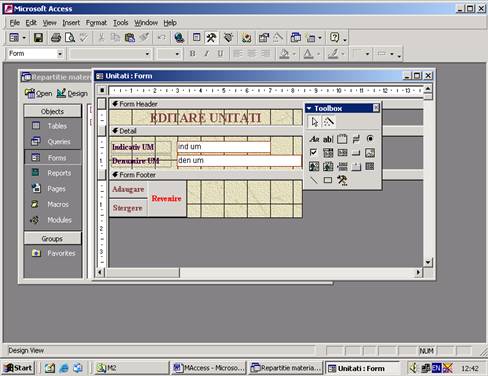Pick the Subform/Subreport tool in Toolbox
488x376 pixels.
[370, 166]
